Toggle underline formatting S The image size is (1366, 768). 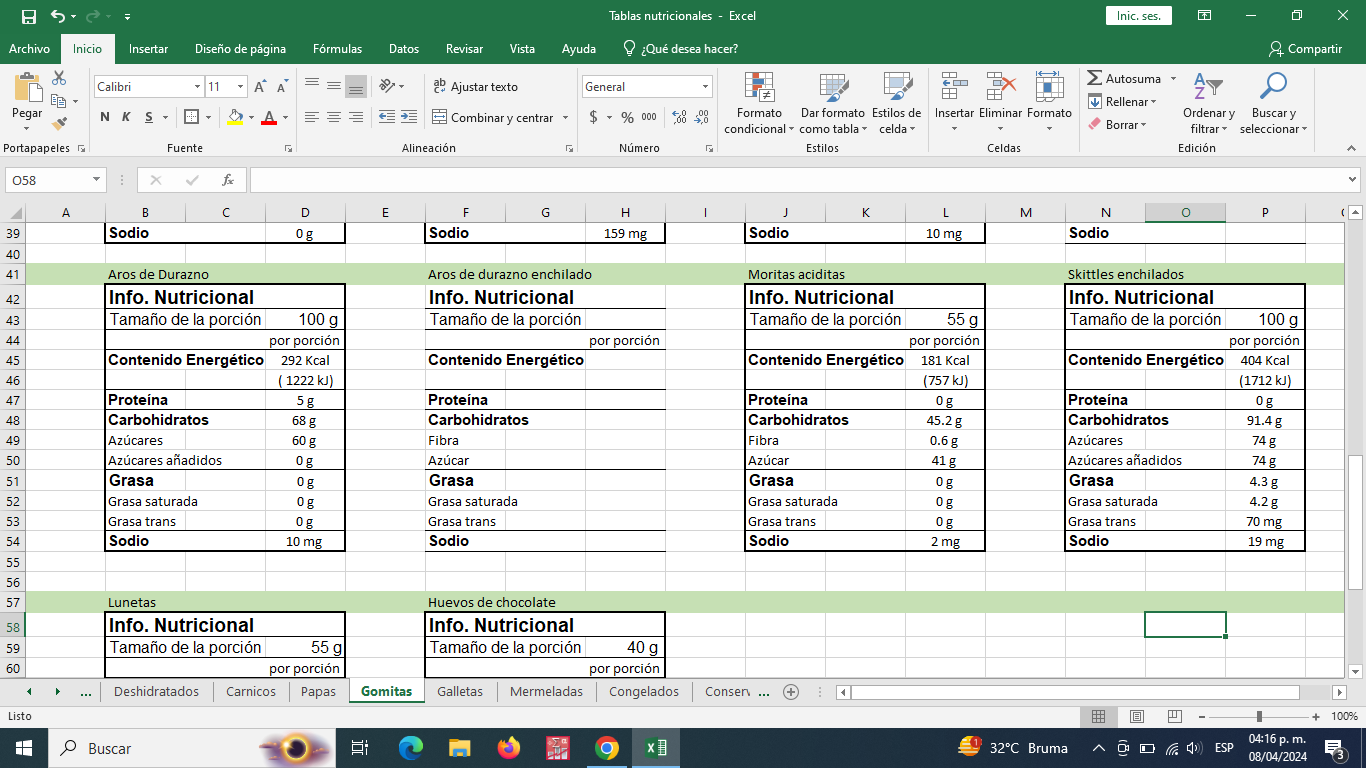point(149,117)
